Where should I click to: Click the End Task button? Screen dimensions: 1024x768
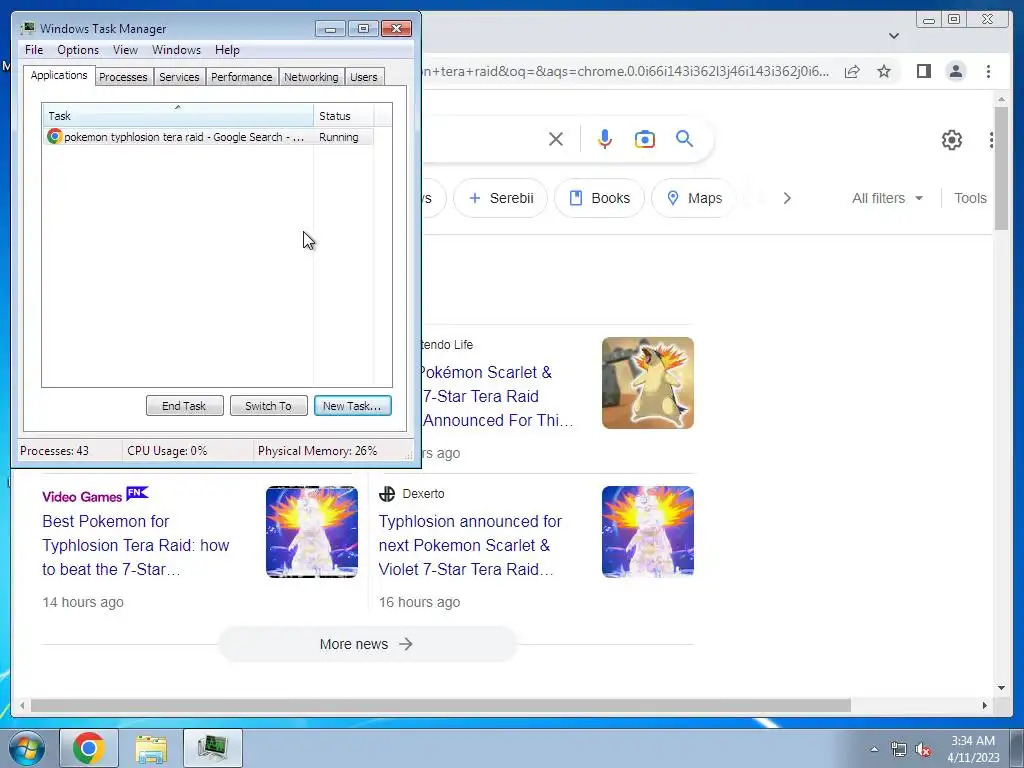[x=184, y=406]
